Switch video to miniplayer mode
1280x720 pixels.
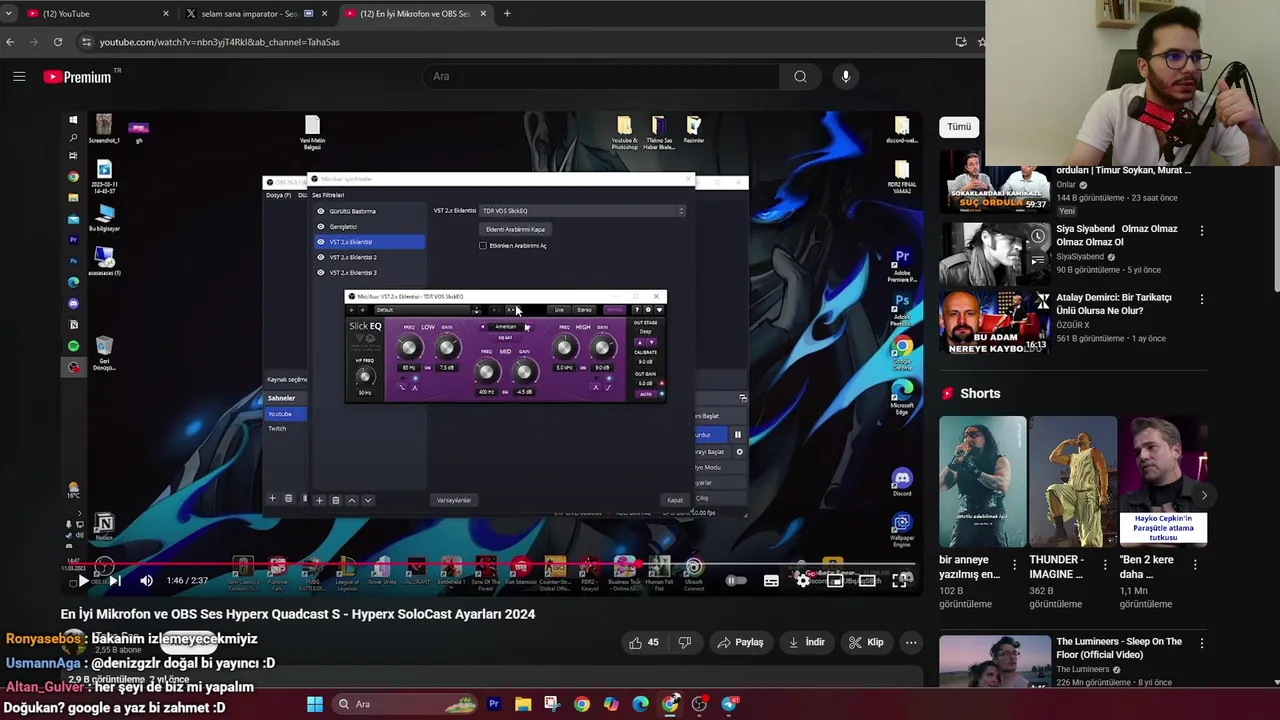tap(835, 580)
